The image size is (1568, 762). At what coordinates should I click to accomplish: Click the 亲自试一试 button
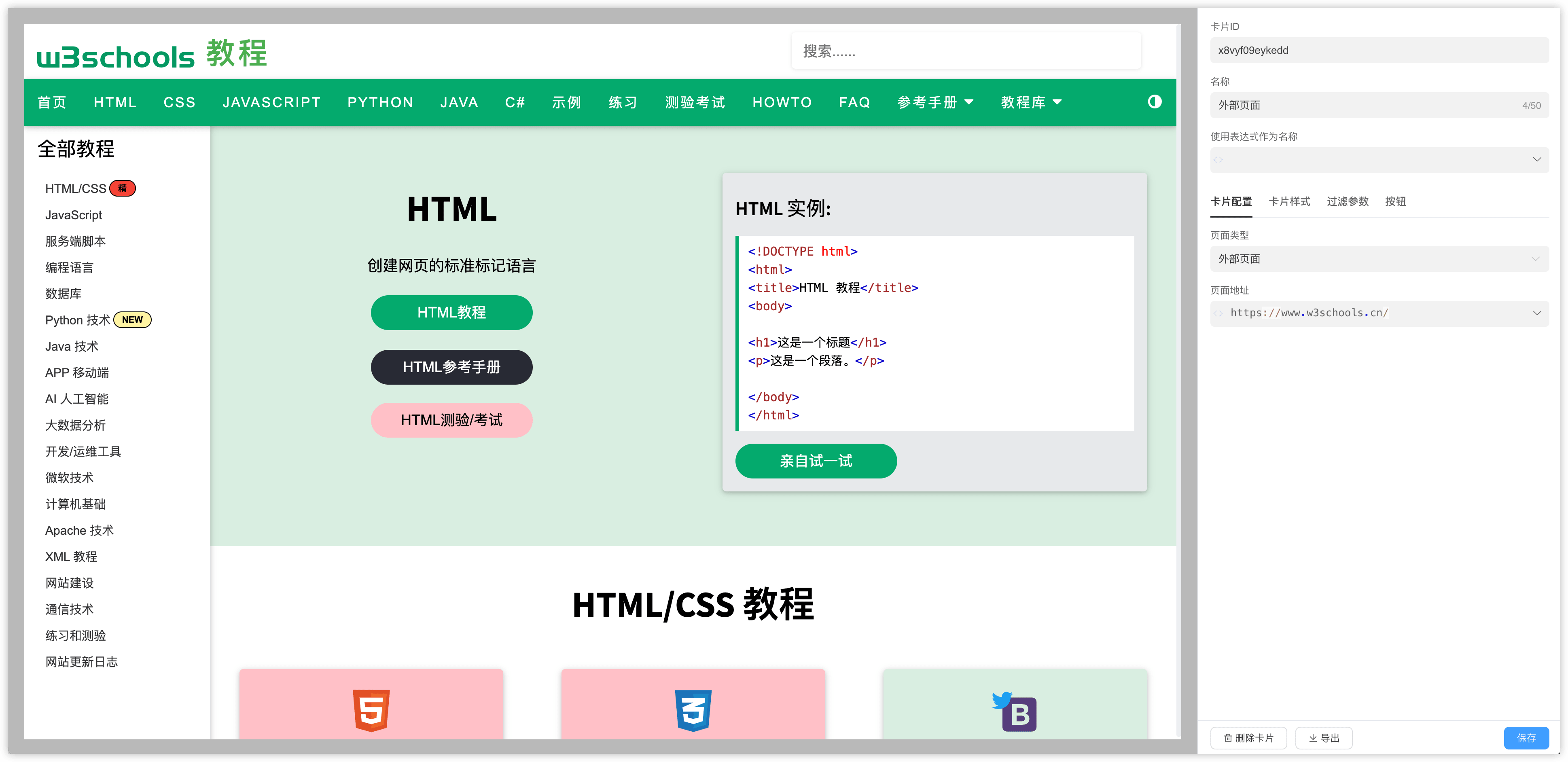[x=816, y=461]
